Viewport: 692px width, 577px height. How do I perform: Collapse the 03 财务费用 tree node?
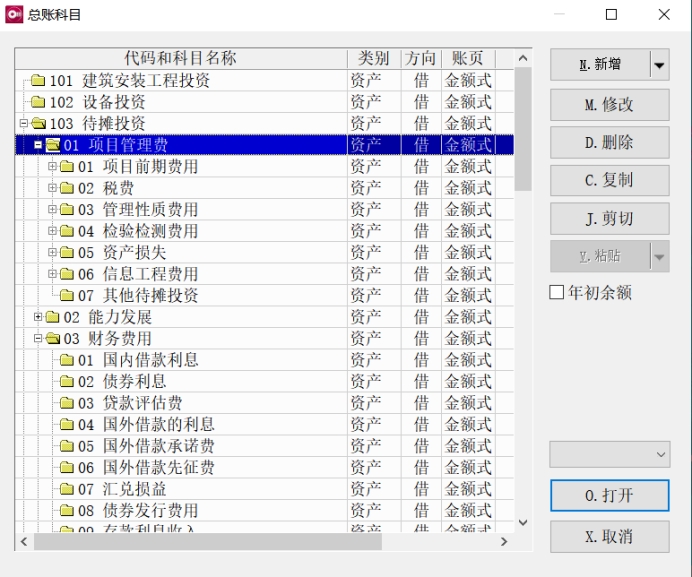pos(38,339)
